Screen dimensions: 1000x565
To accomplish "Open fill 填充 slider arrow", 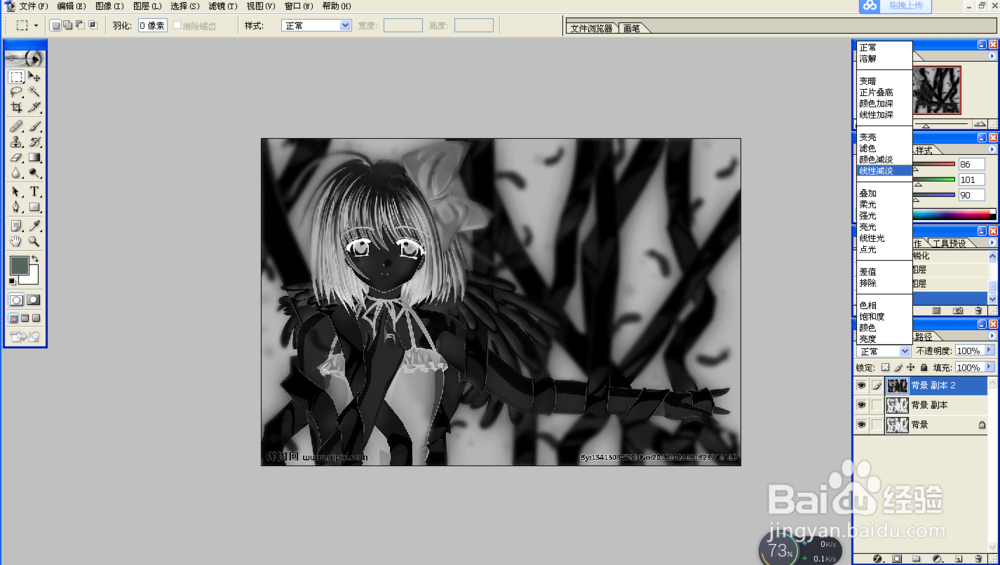I will tap(989, 367).
